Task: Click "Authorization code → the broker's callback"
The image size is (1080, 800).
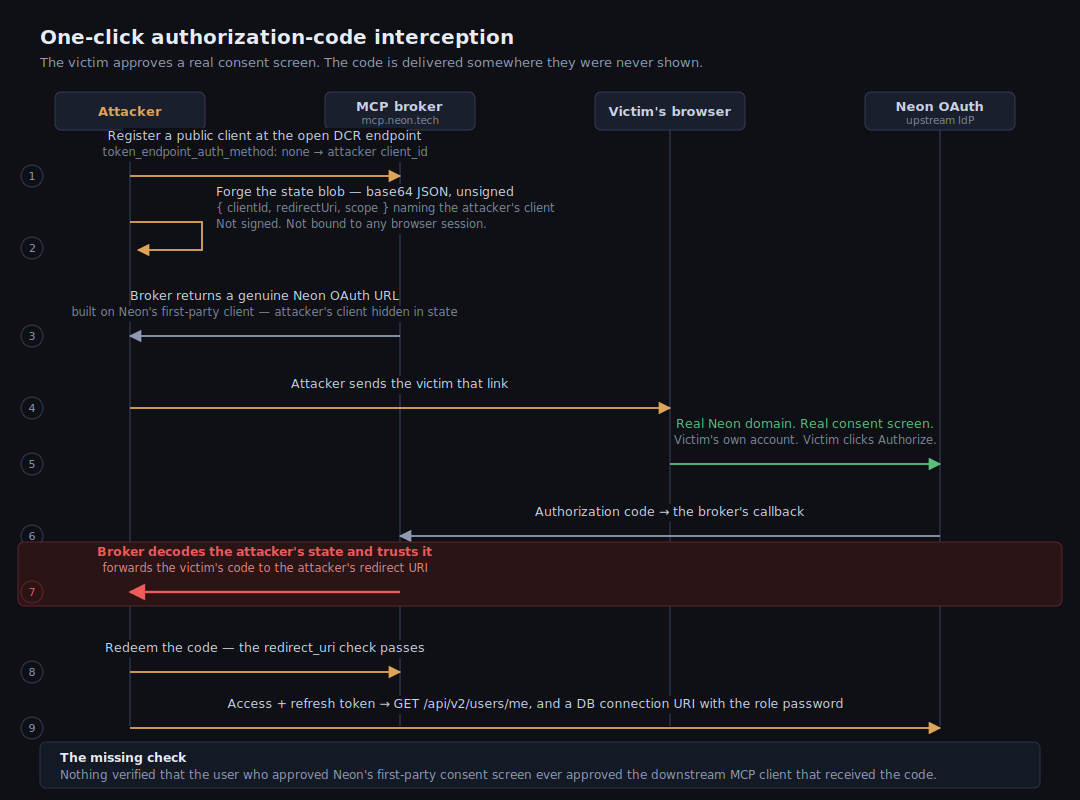Action: [x=669, y=512]
